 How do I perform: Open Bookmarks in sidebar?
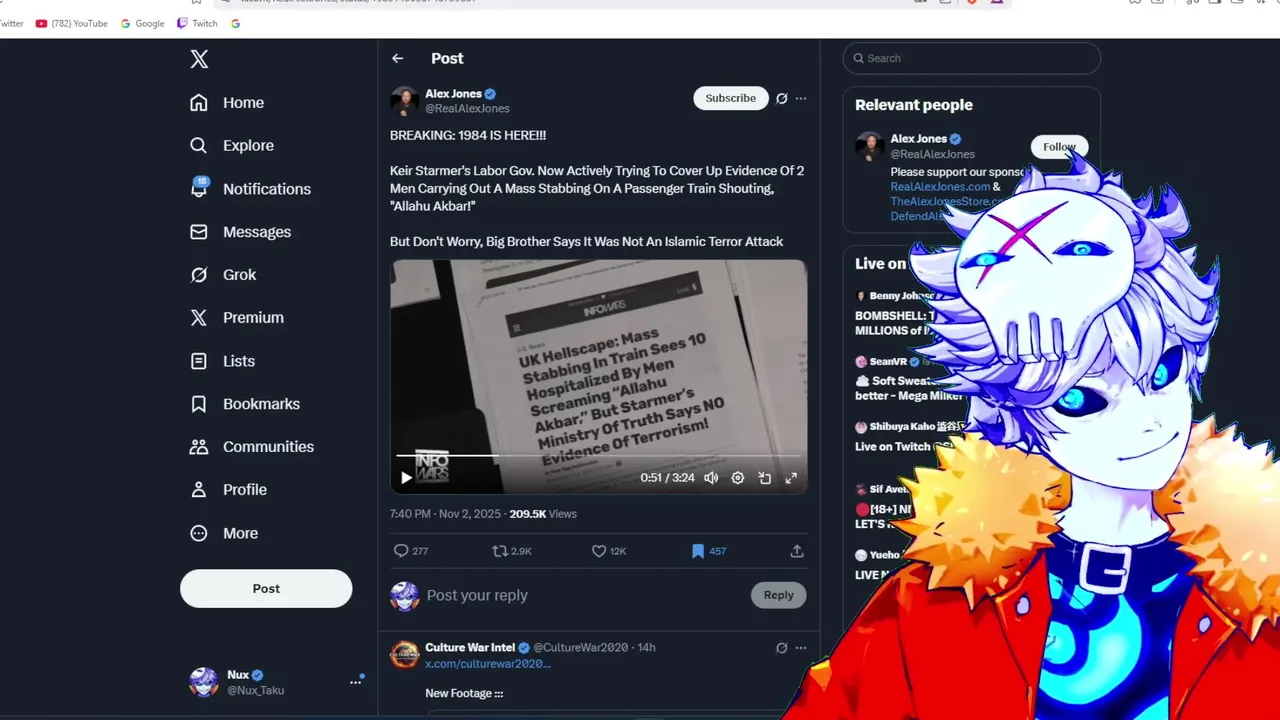(245, 404)
